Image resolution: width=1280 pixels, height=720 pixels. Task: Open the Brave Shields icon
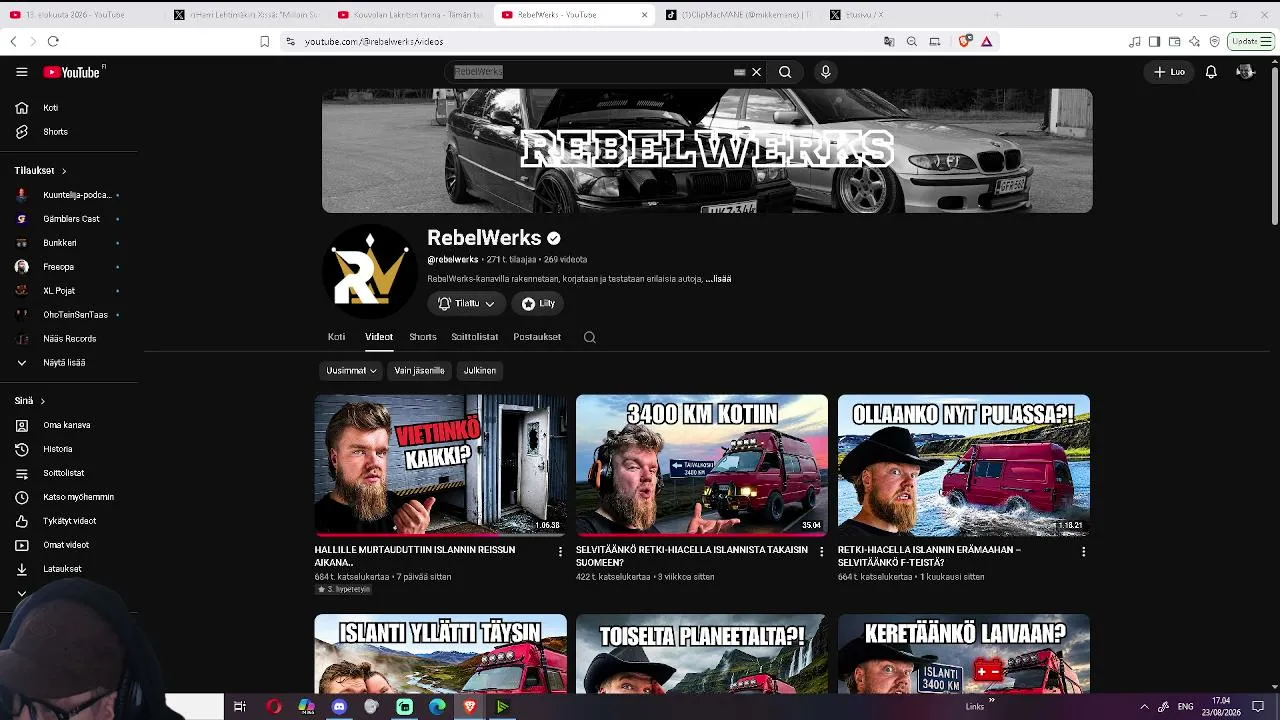point(965,41)
